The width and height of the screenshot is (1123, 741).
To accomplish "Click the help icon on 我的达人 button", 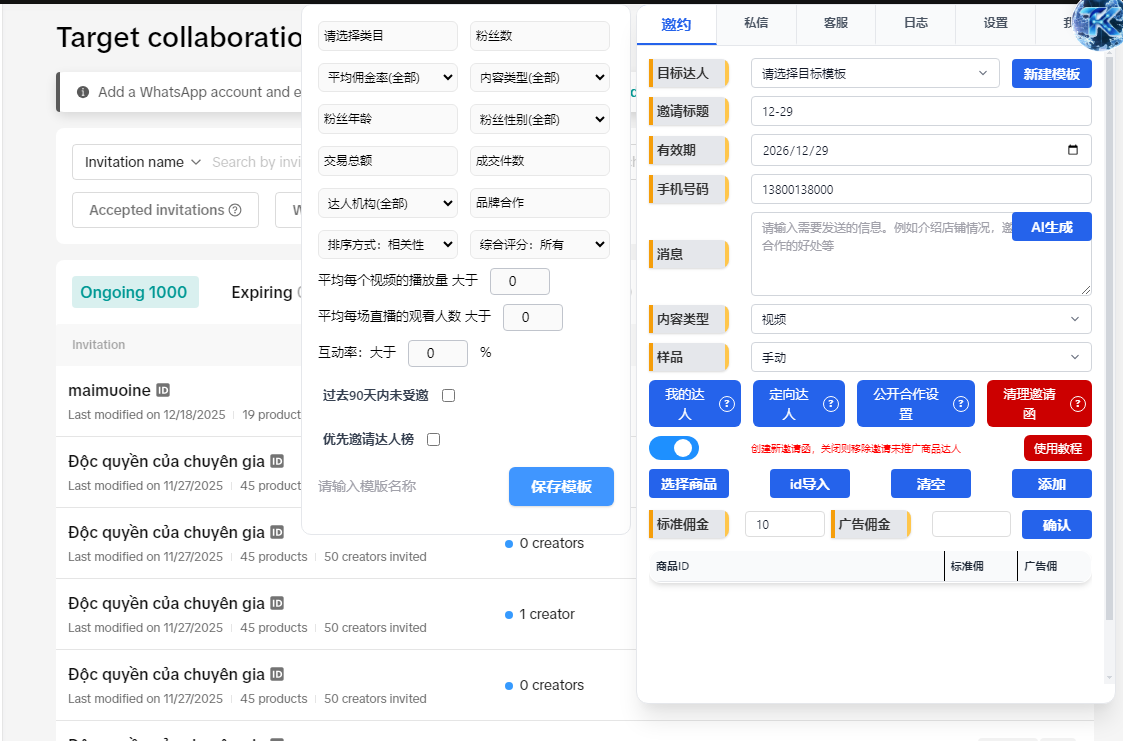I will [x=727, y=404].
